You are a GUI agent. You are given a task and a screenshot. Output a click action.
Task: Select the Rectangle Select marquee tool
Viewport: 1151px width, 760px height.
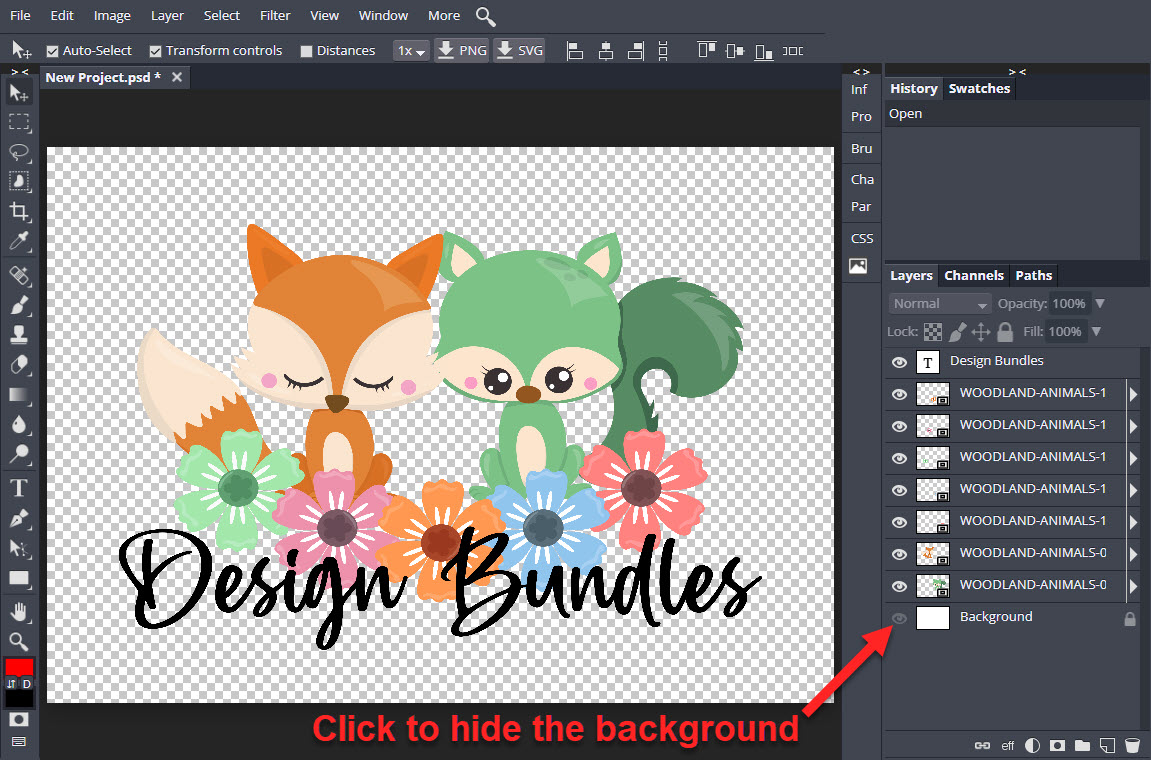(19, 122)
